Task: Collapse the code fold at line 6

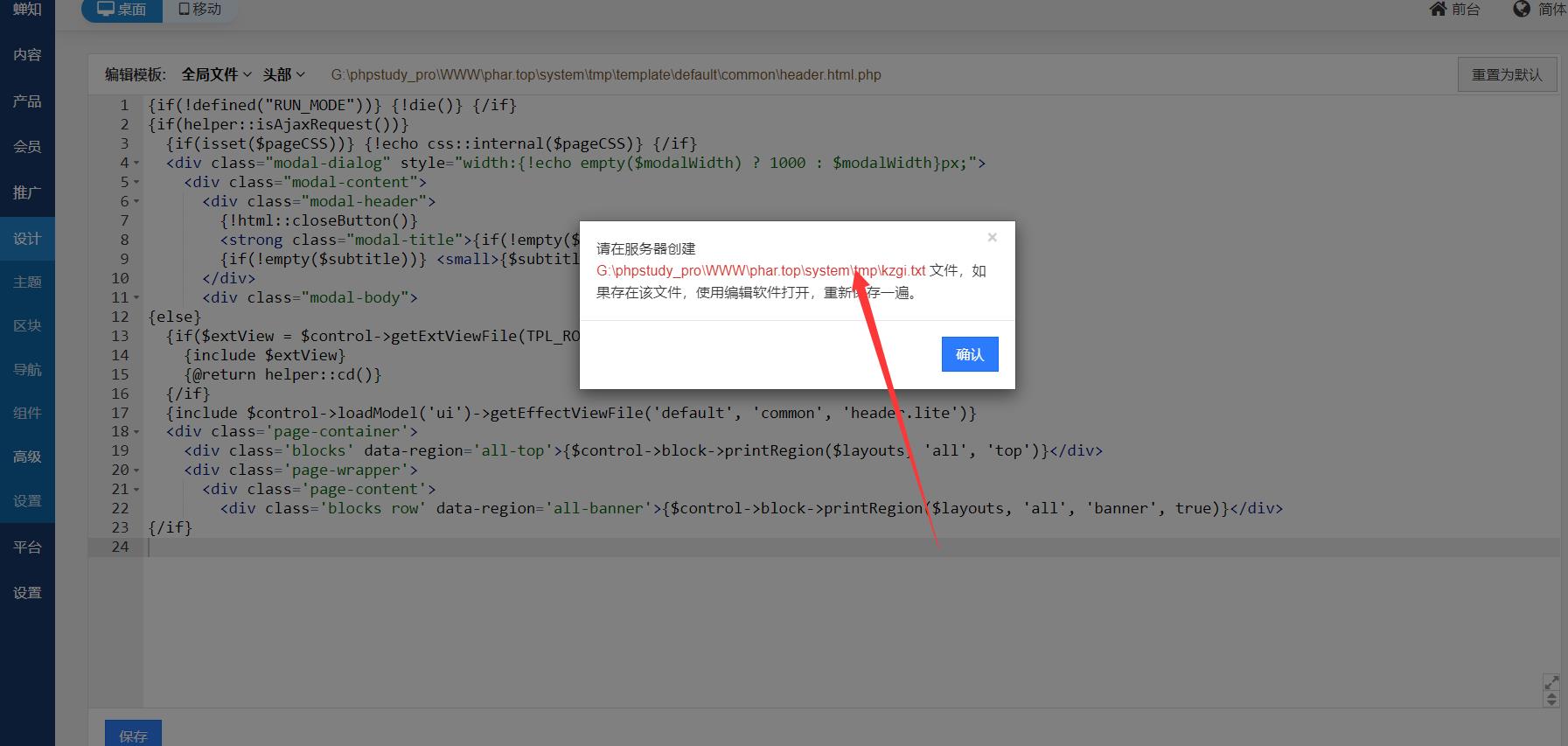Action: (136, 201)
